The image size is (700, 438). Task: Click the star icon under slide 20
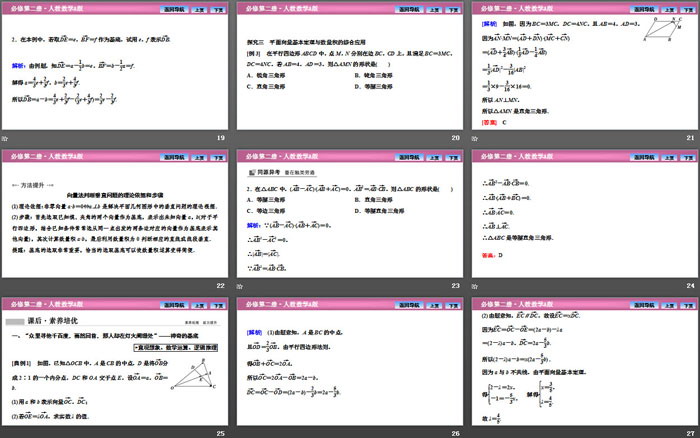(x=241, y=136)
